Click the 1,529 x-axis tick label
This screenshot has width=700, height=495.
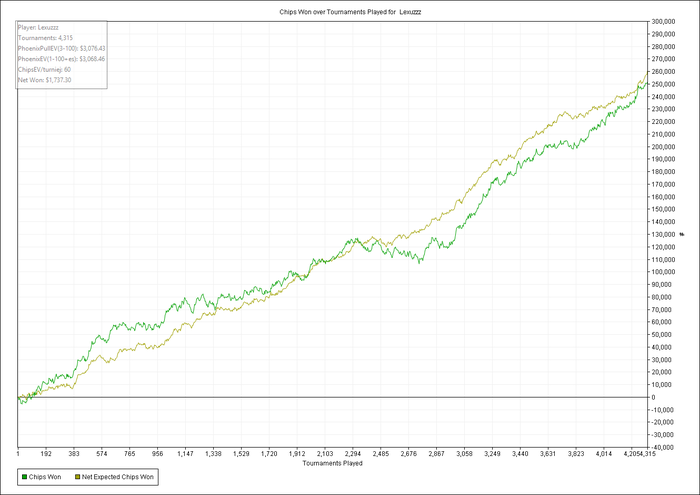(241, 454)
